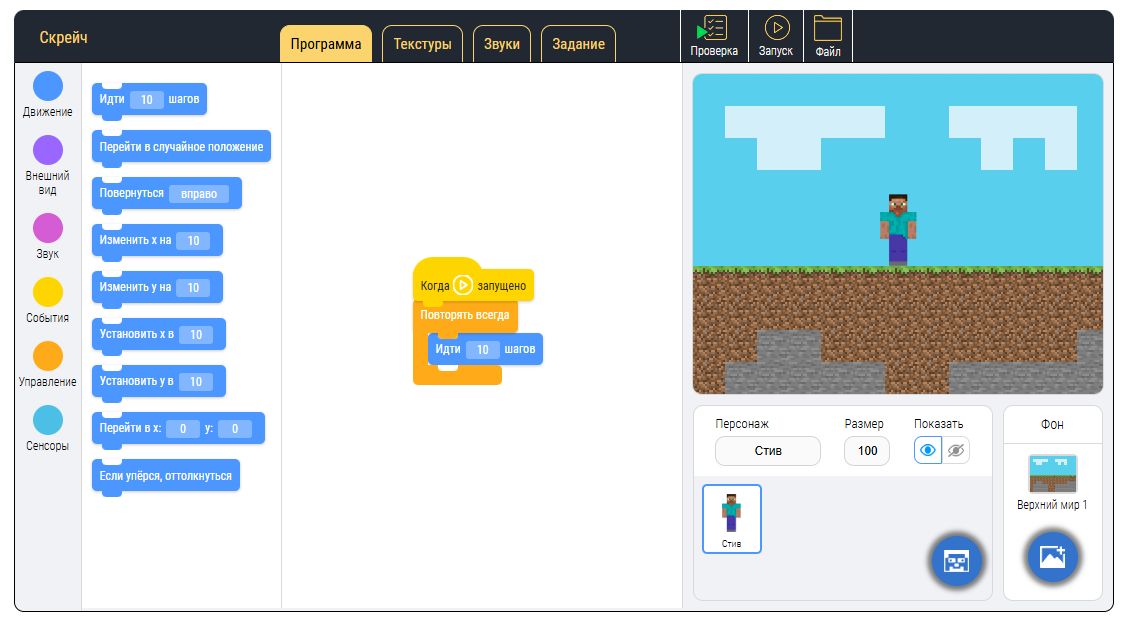Show Стив using the eye toggle
Viewport: 1126px width, 620px height.
coord(927,451)
